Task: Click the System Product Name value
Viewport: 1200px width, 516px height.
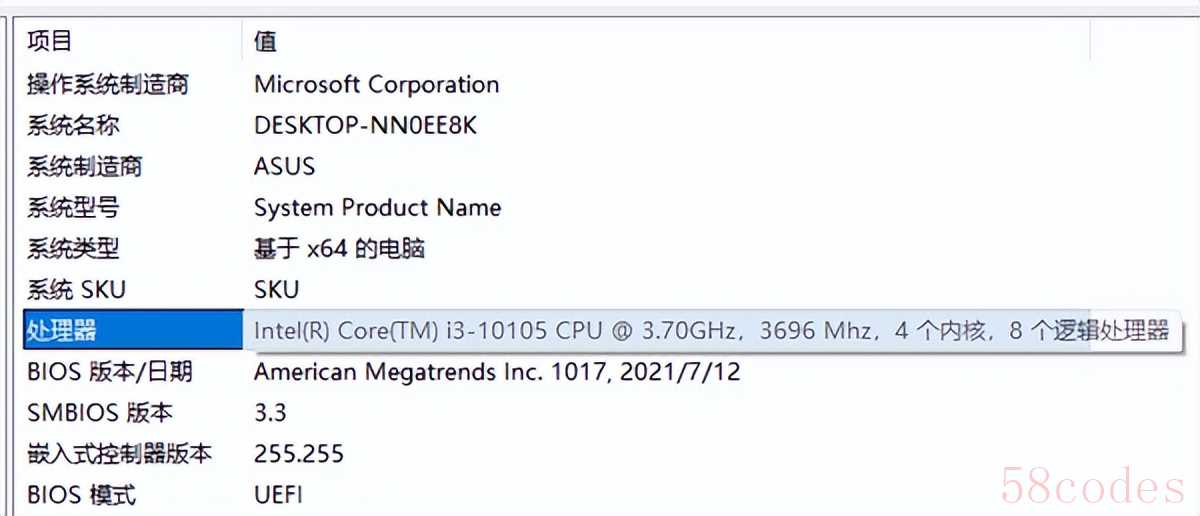Action: pos(377,208)
